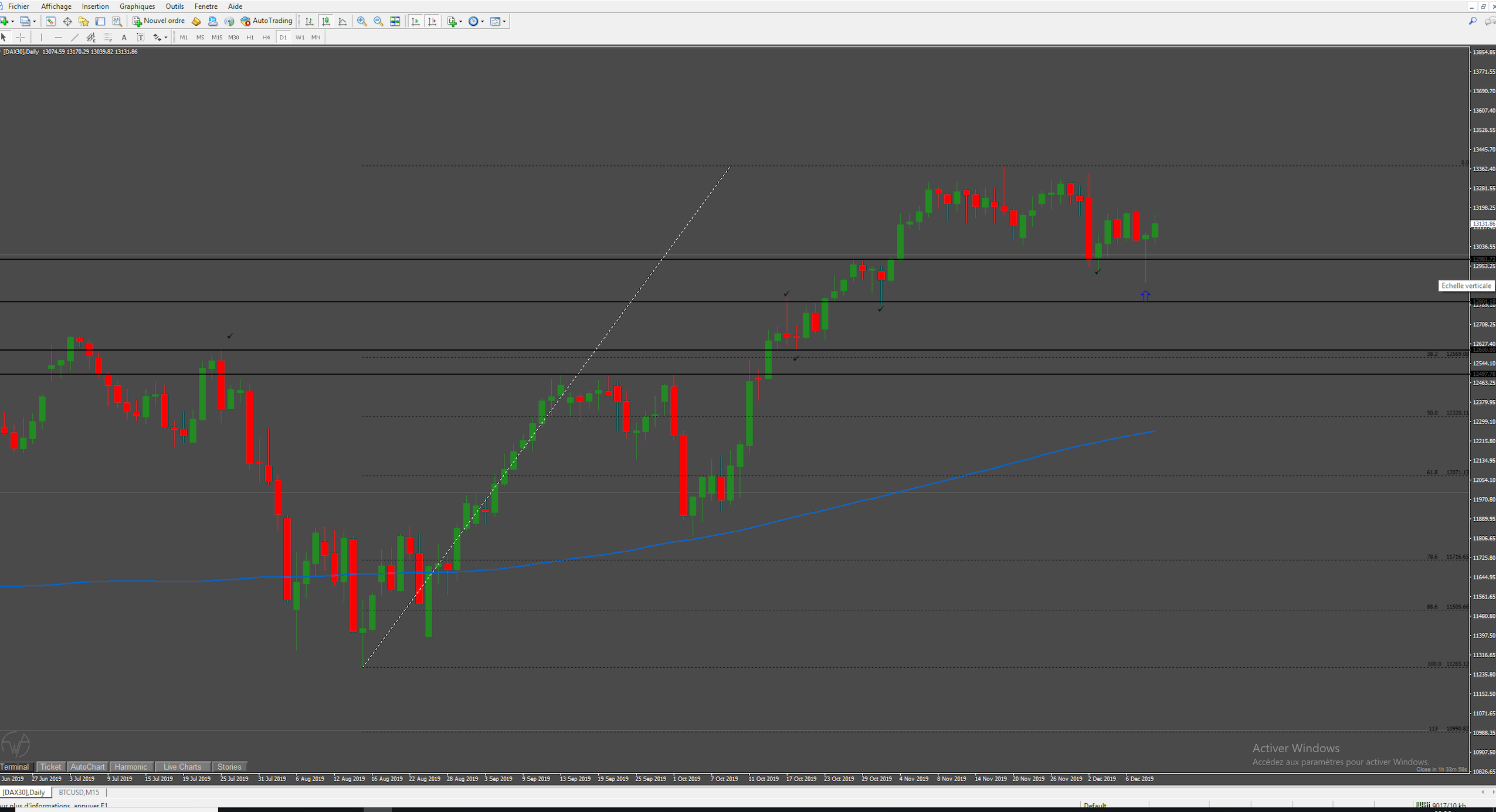Screen dimensions: 1496x812
Task: Open the indicators list icon
Action: coord(452,21)
